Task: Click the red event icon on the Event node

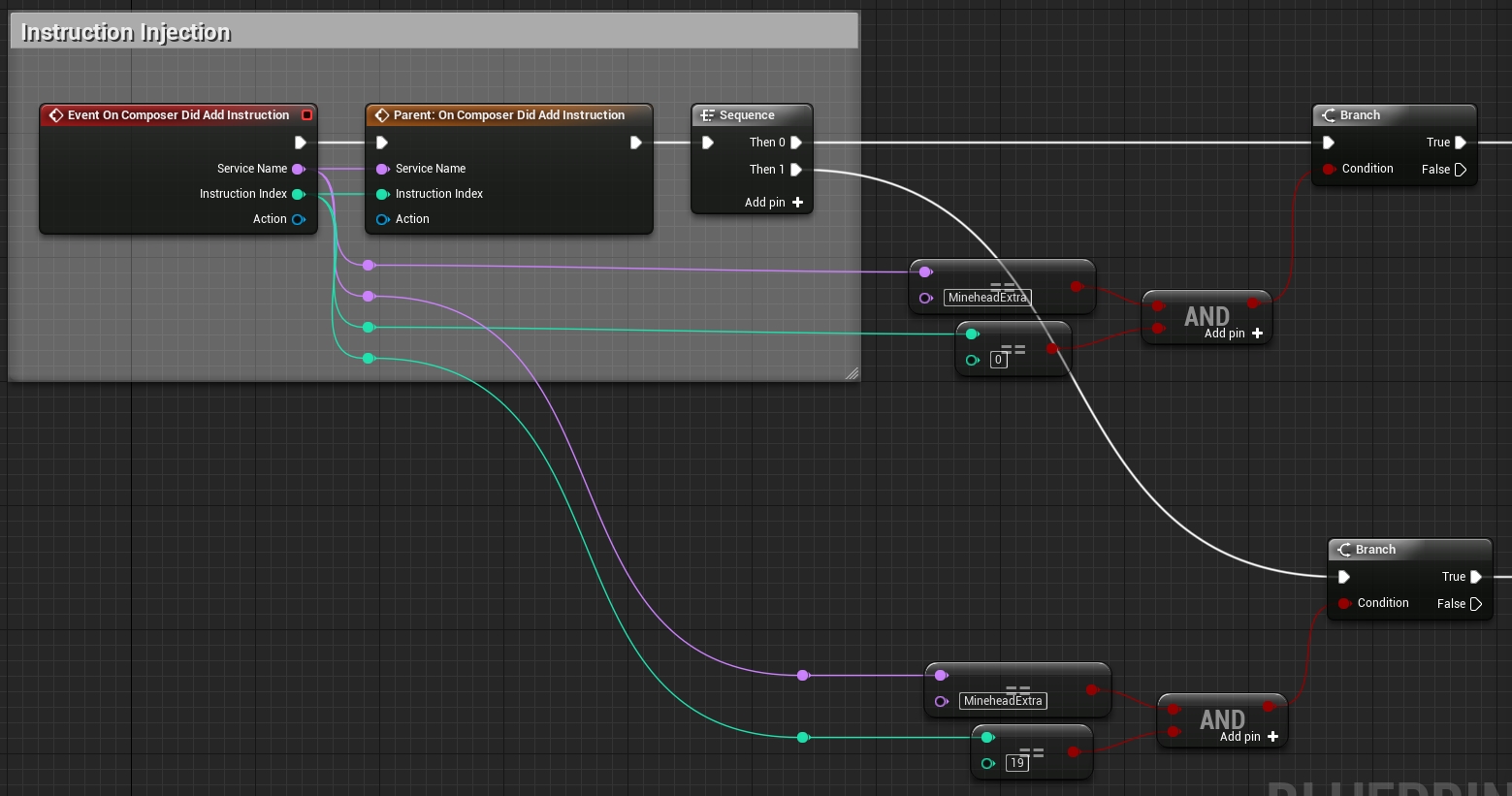Action: tap(55, 114)
